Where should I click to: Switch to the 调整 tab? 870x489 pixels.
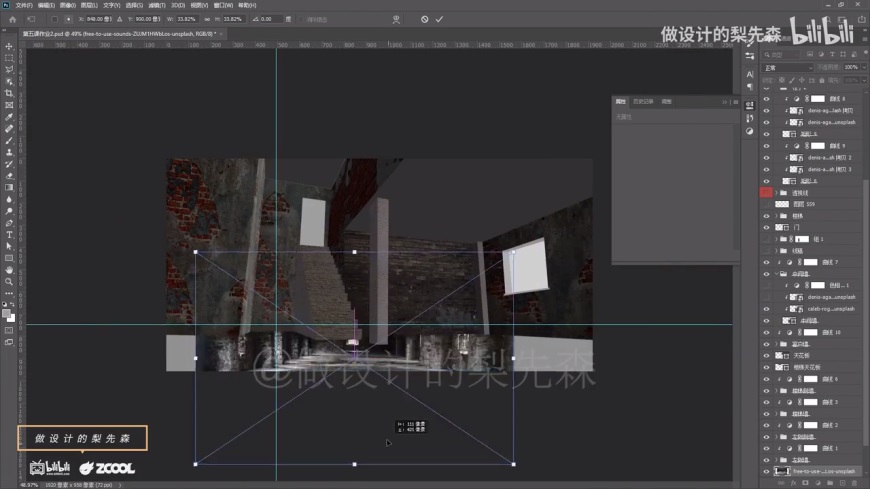[666, 102]
